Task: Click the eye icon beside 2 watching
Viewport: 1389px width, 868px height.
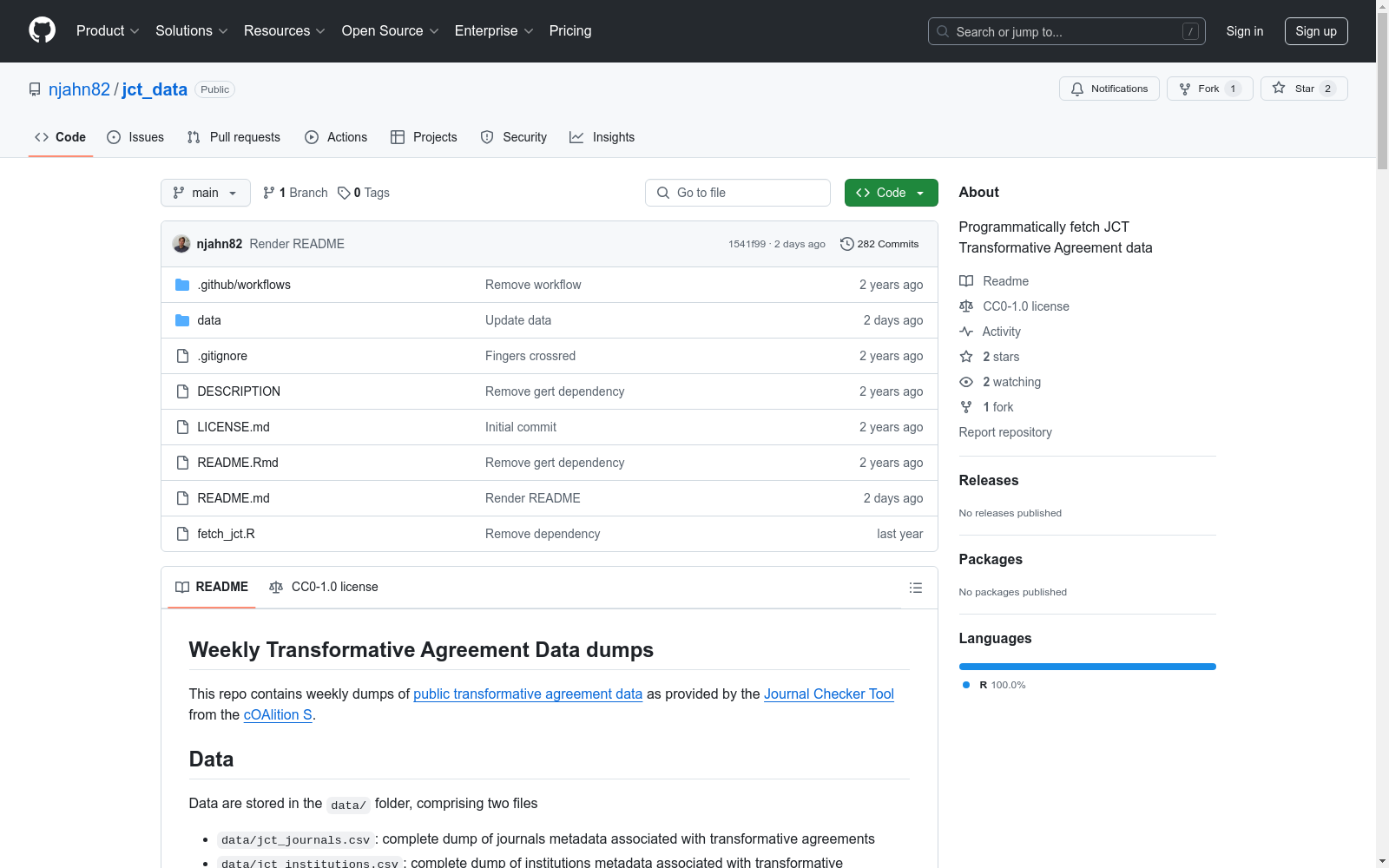Action: (966, 382)
